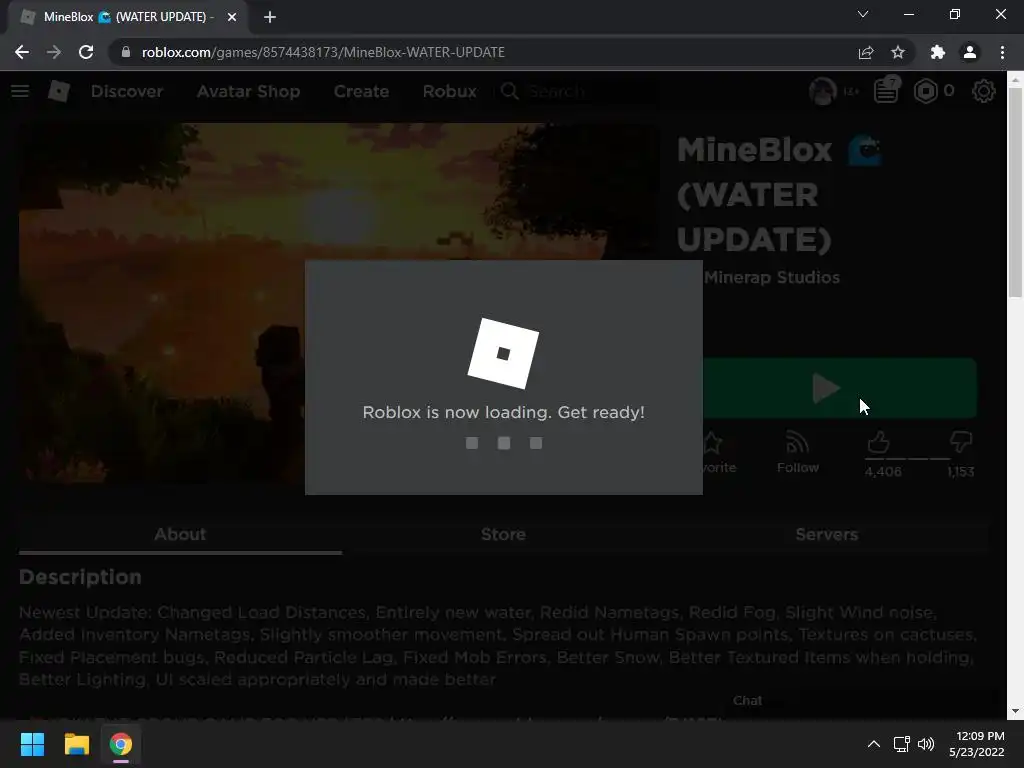Click the 4,406 likes count
Viewport: 1024px width, 768px height.
[x=883, y=472]
